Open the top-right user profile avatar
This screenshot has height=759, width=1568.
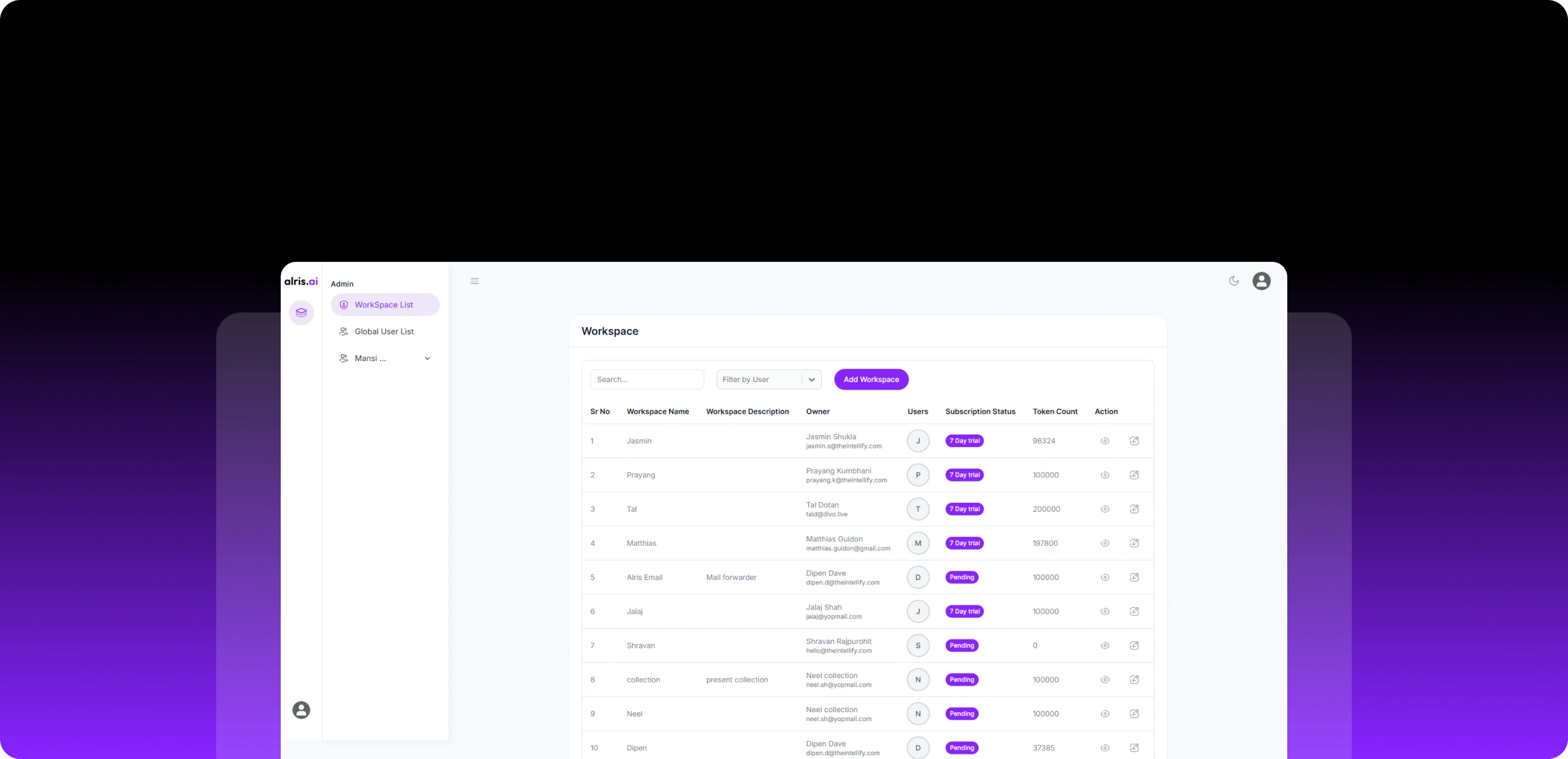point(1261,281)
